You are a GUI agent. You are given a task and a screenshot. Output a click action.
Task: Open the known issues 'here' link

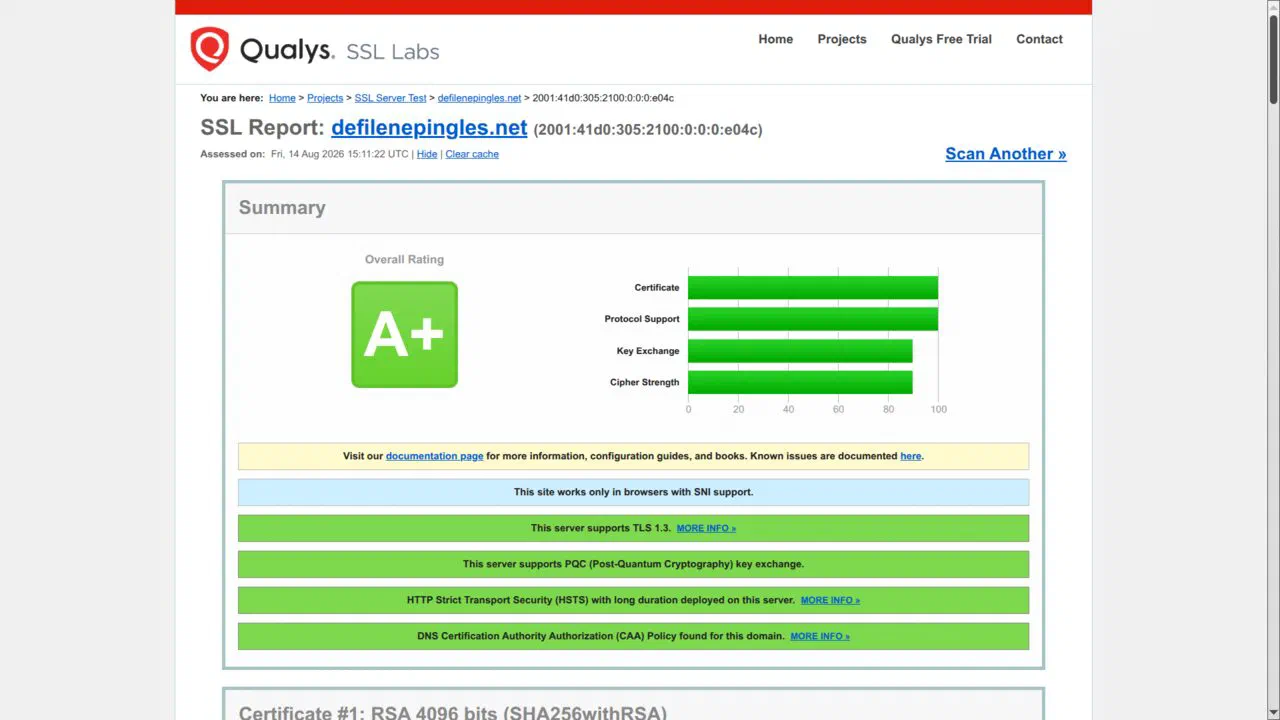(x=910, y=456)
